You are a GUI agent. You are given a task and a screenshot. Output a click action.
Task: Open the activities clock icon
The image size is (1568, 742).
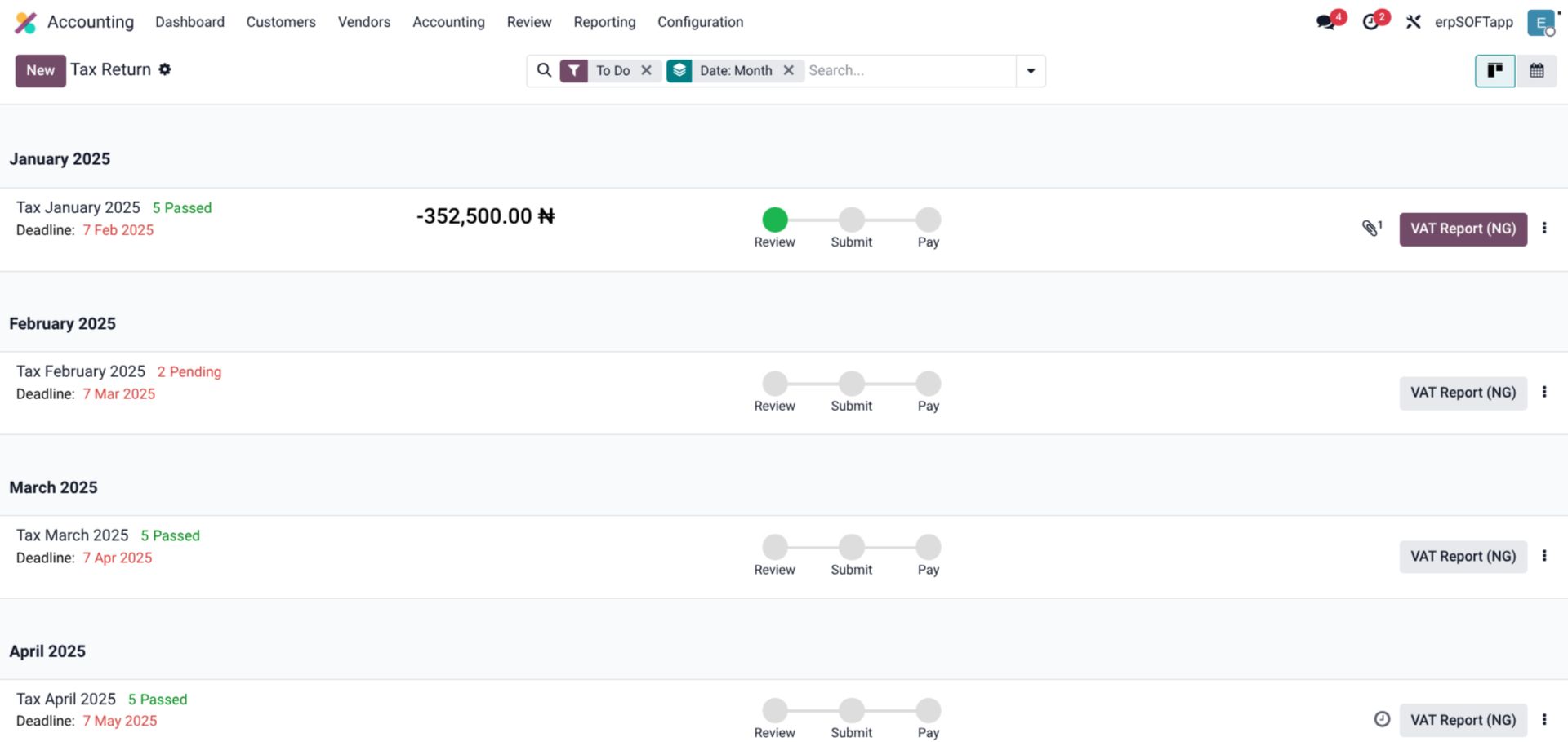click(1370, 21)
